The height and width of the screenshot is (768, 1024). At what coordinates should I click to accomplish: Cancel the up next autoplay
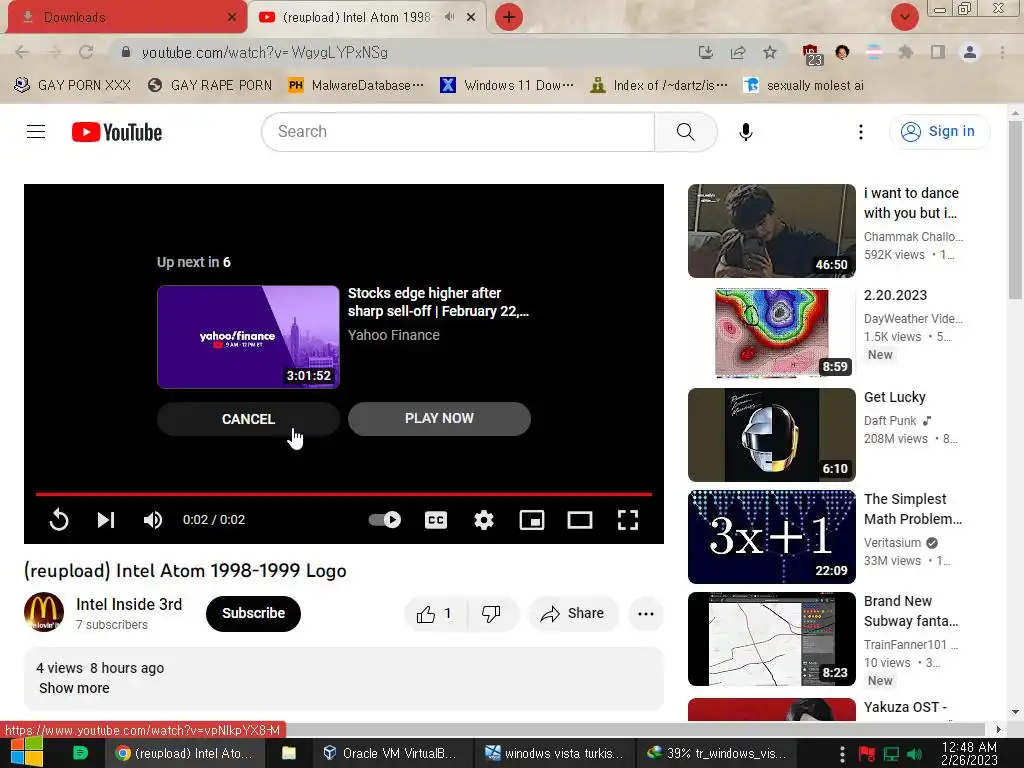click(x=248, y=419)
